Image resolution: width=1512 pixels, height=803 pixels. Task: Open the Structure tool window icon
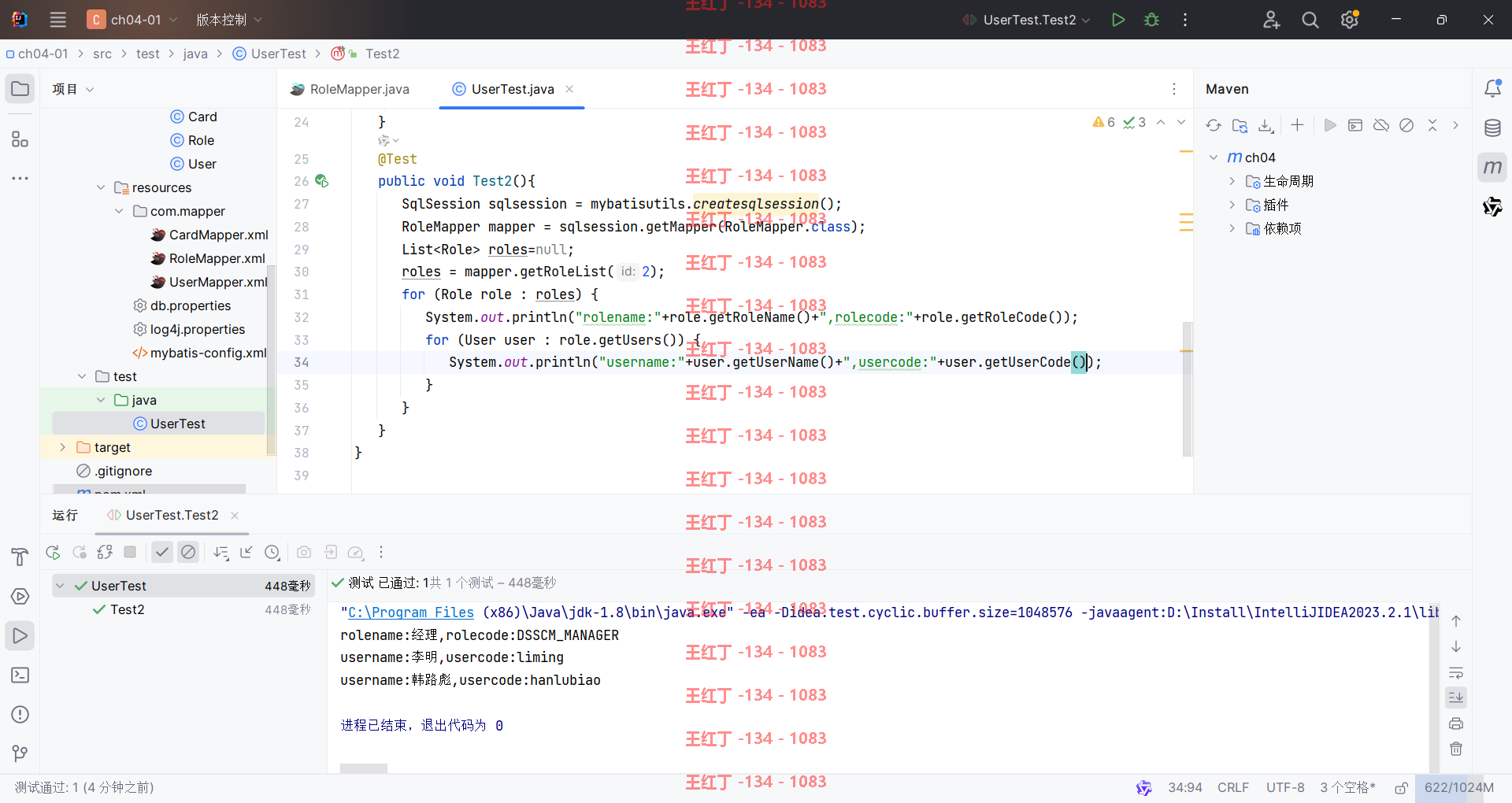tap(20, 140)
